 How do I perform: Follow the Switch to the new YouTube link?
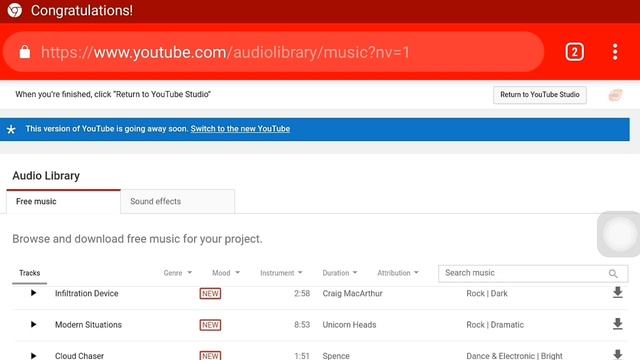coord(240,129)
